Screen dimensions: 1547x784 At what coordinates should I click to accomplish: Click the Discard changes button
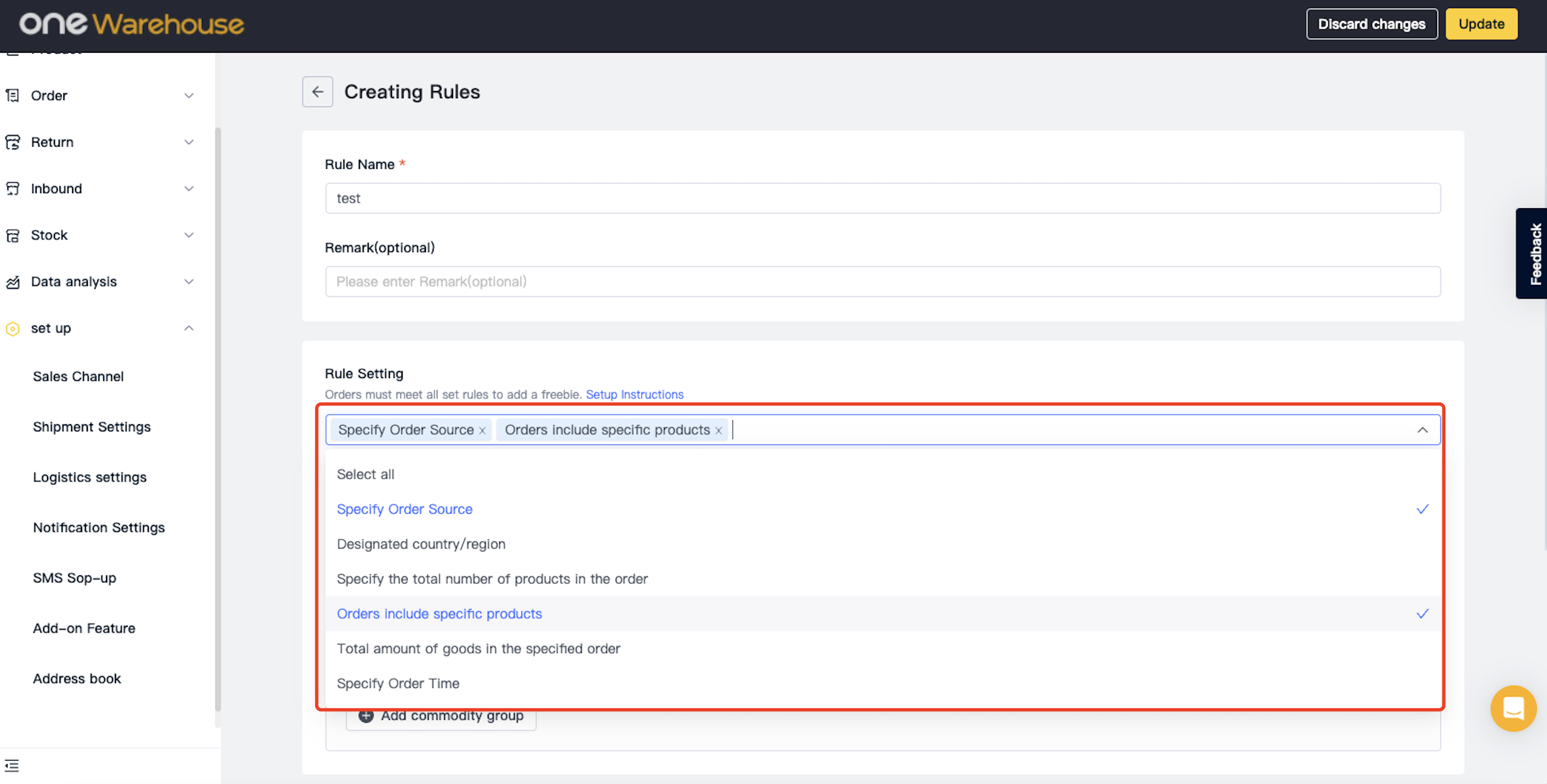(1371, 24)
